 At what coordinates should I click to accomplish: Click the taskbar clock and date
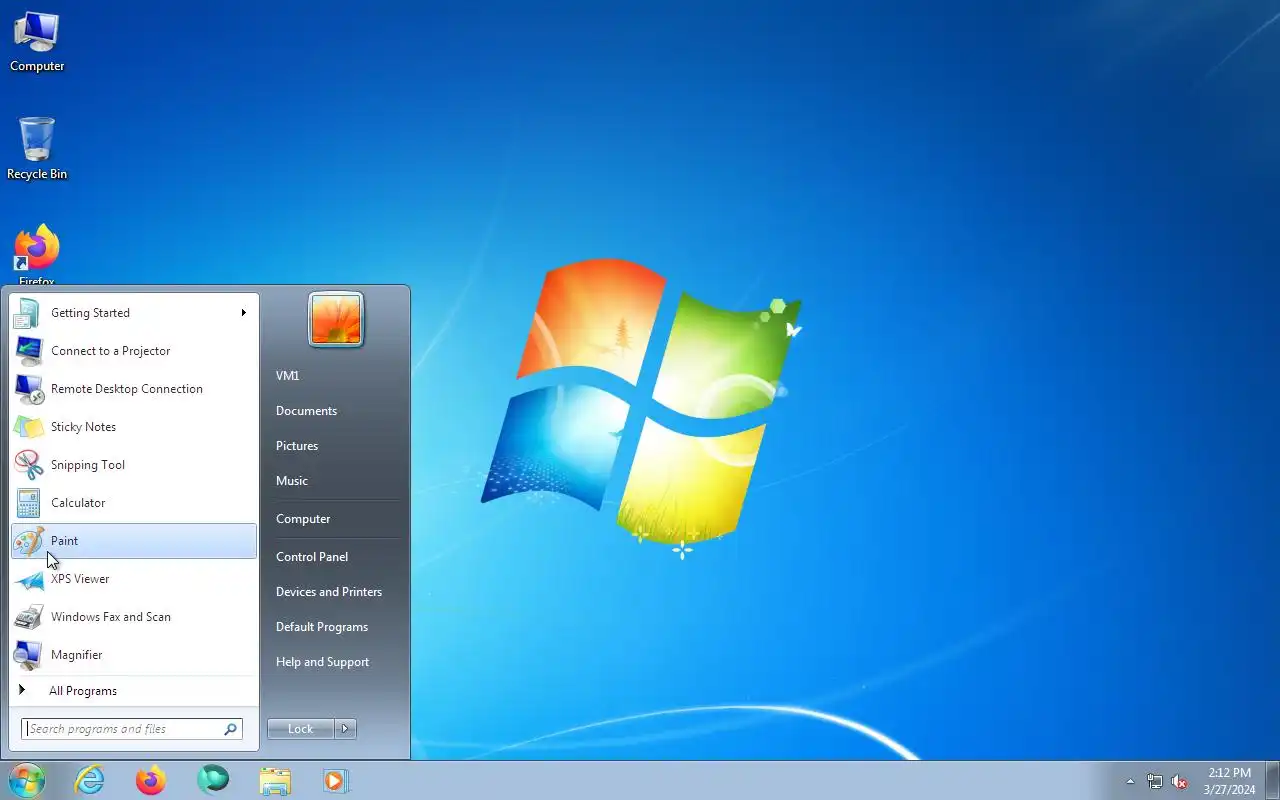1229,781
